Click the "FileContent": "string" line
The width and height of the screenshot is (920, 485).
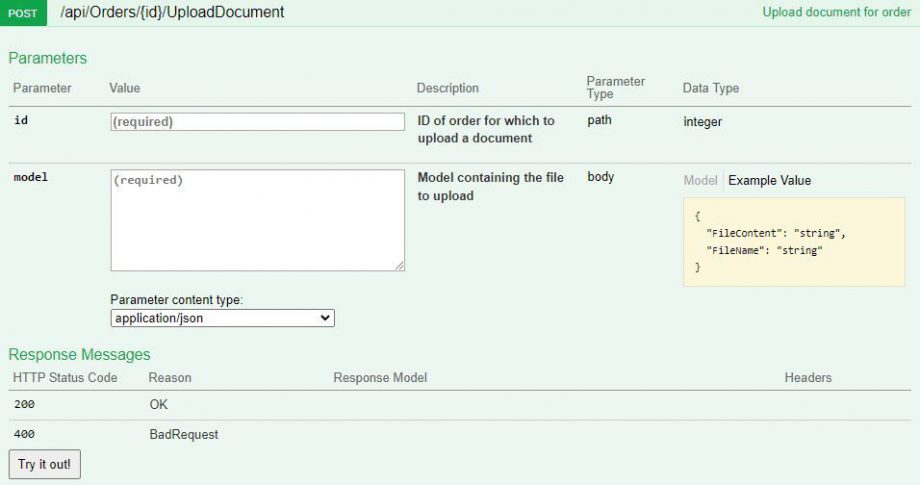click(x=776, y=233)
